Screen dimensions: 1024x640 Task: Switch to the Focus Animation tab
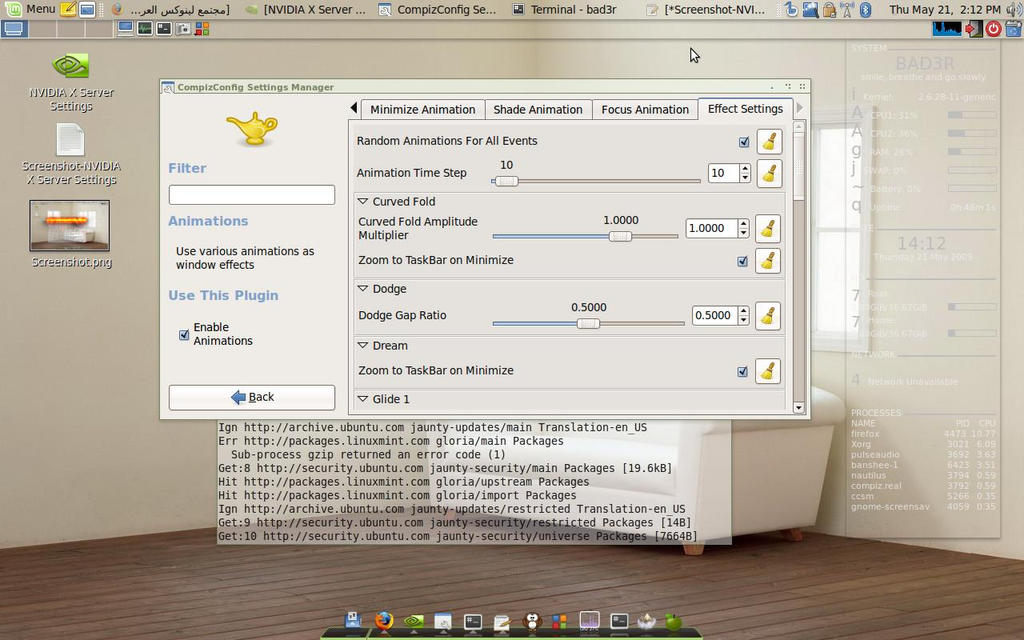645,110
